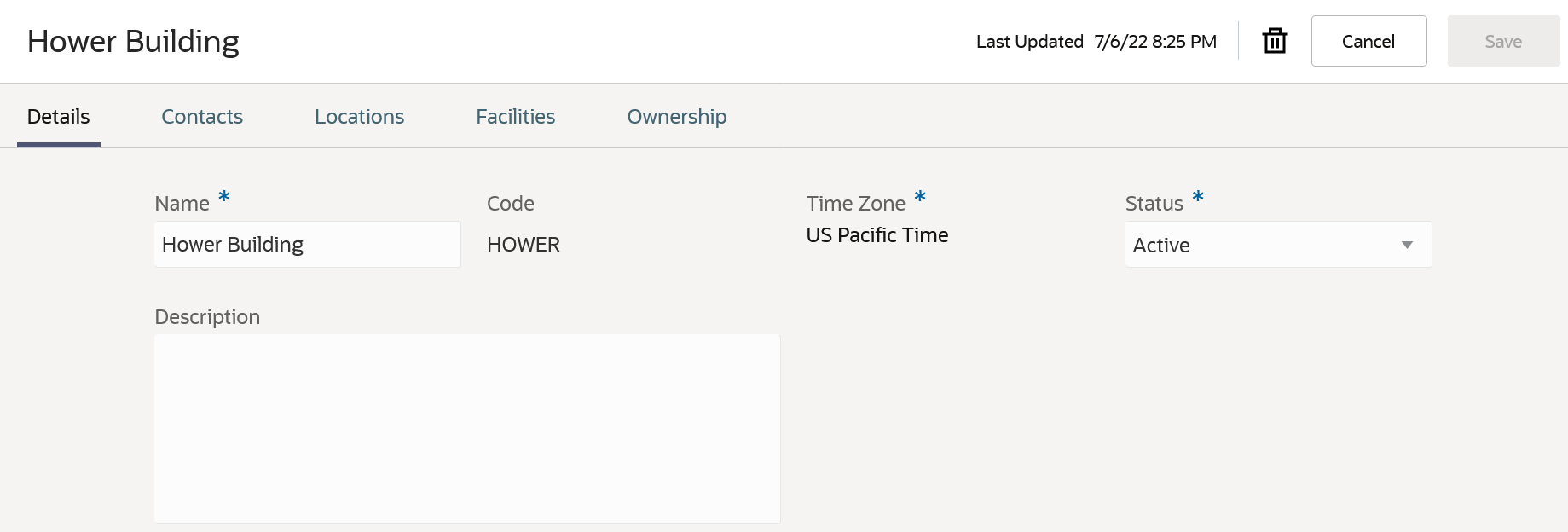
Task: Click the Last Updated timestamp
Action: tap(1154, 42)
